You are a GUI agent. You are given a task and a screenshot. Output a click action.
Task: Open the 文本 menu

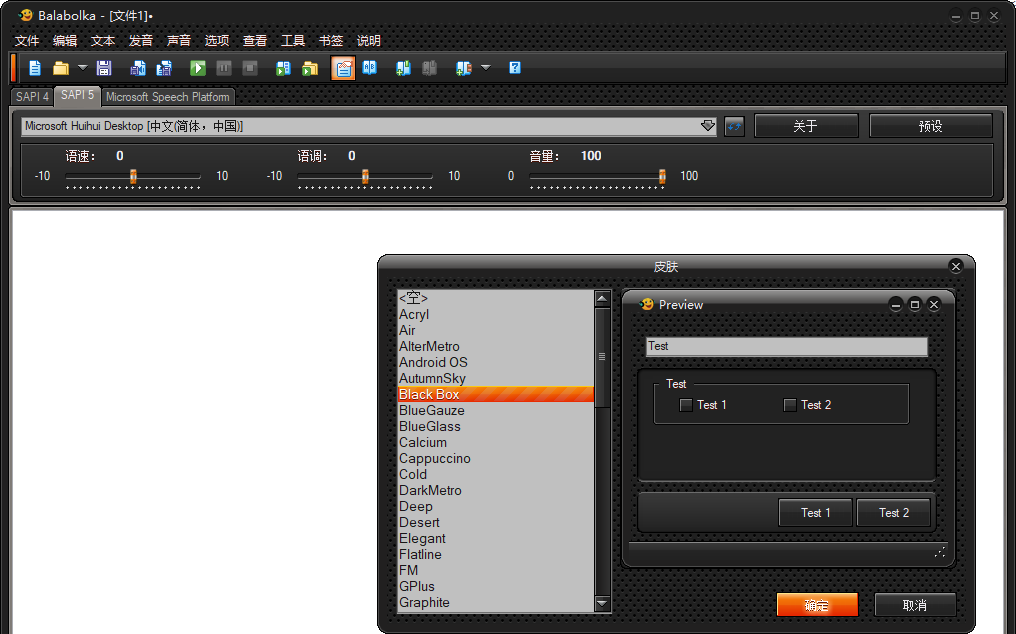click(103, 40)
